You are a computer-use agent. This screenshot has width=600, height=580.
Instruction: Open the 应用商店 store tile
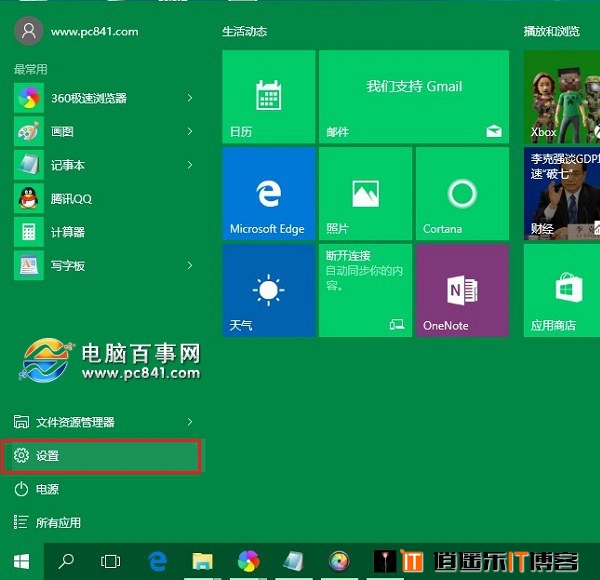pos(562,291)
